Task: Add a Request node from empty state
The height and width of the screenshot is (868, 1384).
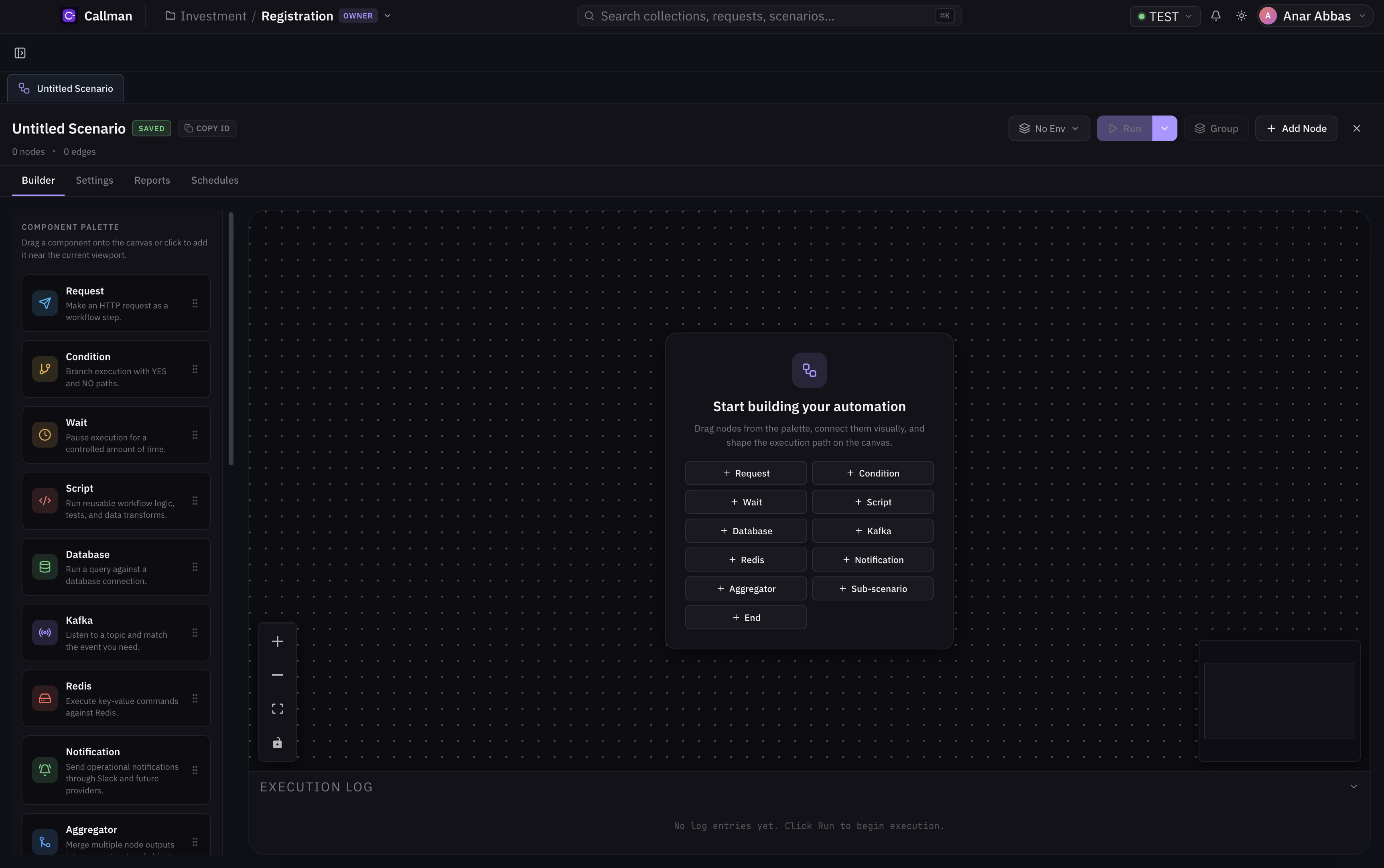Action: (x=746, y=473)
